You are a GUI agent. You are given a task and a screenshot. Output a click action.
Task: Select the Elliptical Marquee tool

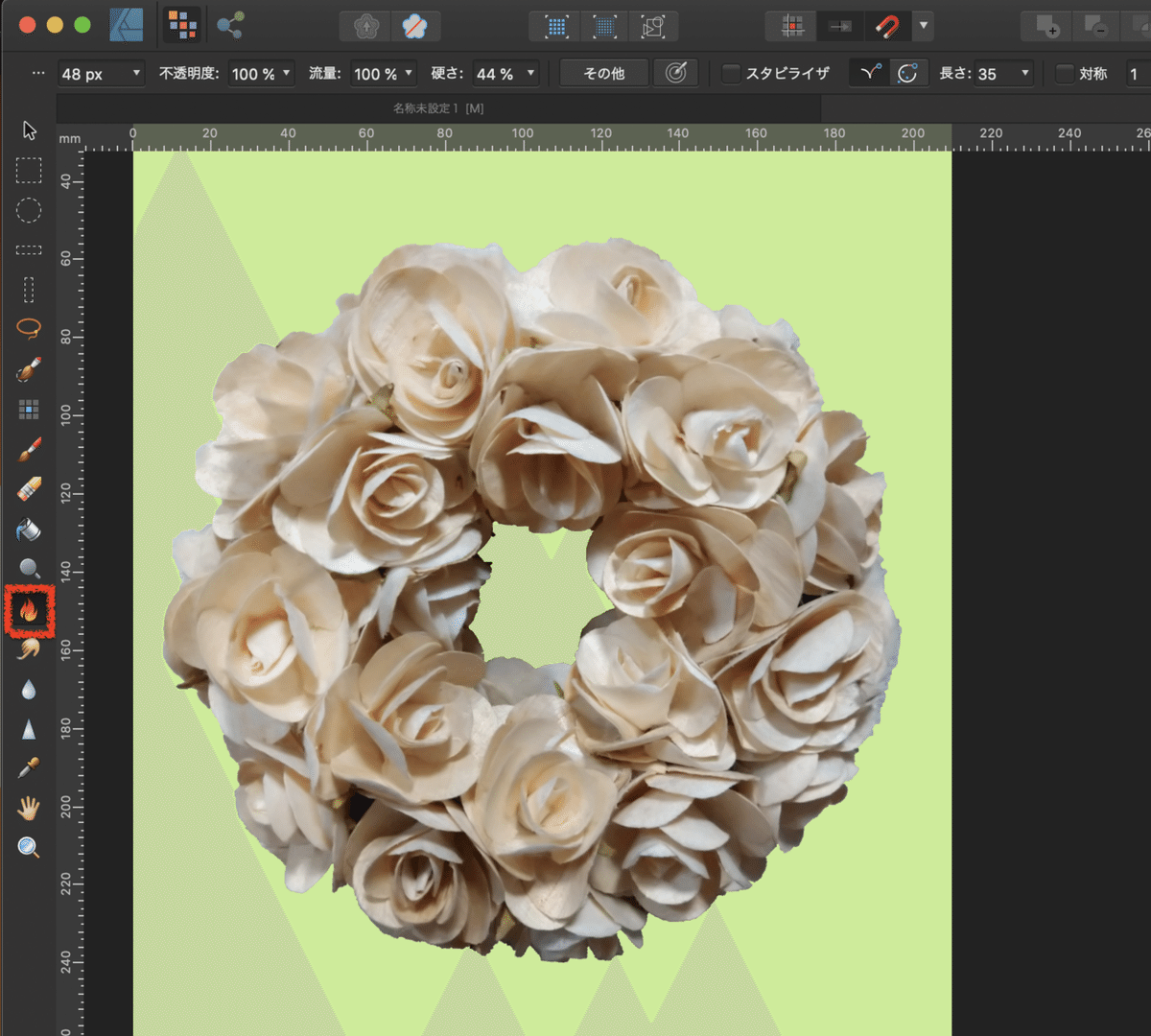(29, 210)
